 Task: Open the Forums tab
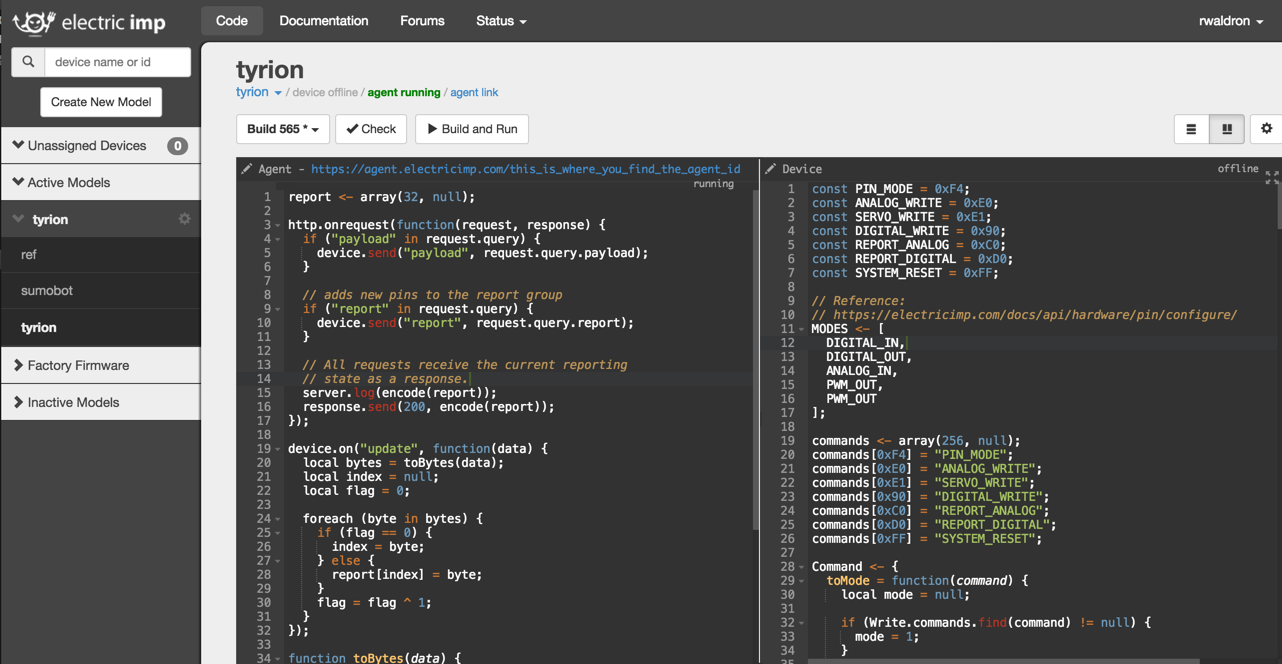tap(422, 21)
